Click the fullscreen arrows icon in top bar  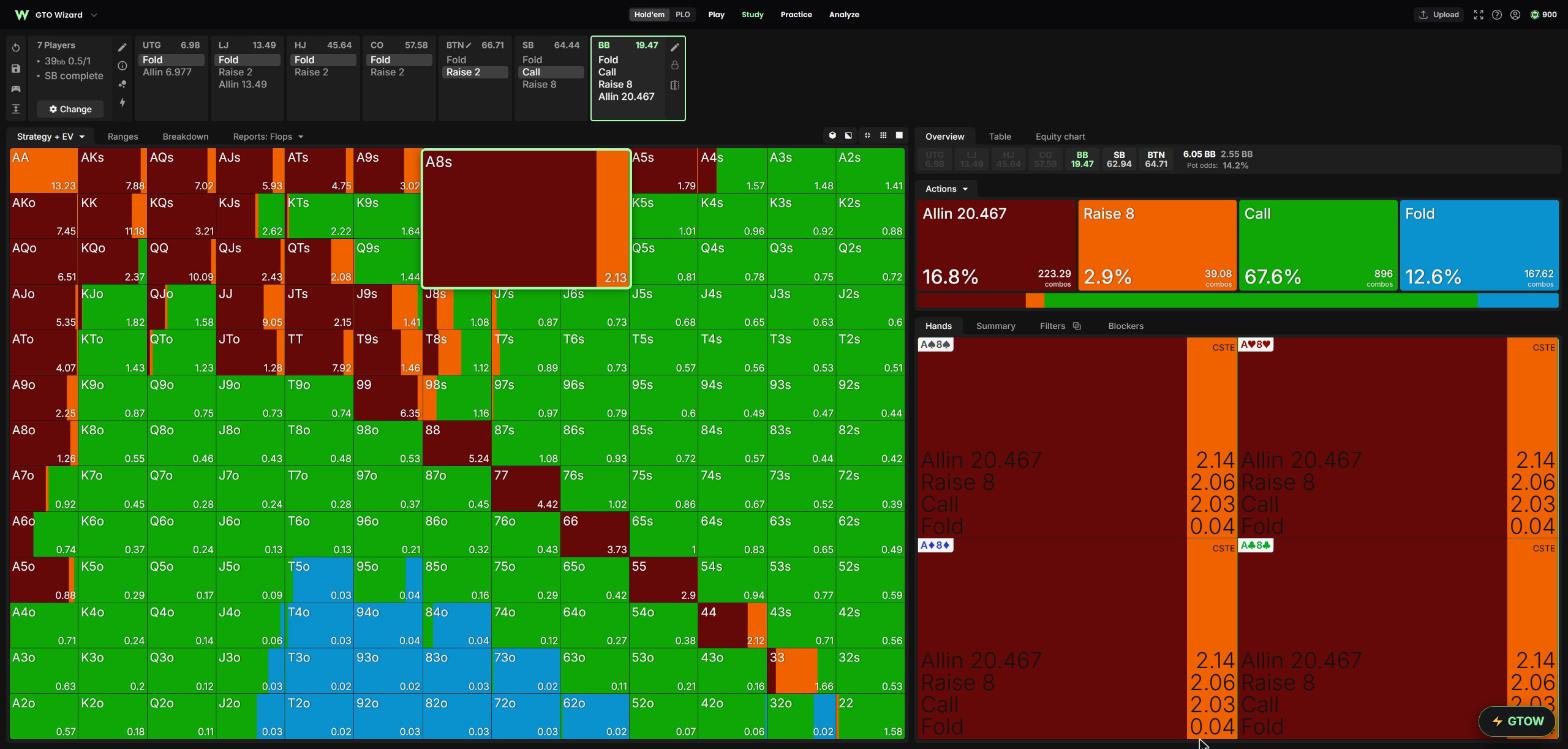[1478, 15]
